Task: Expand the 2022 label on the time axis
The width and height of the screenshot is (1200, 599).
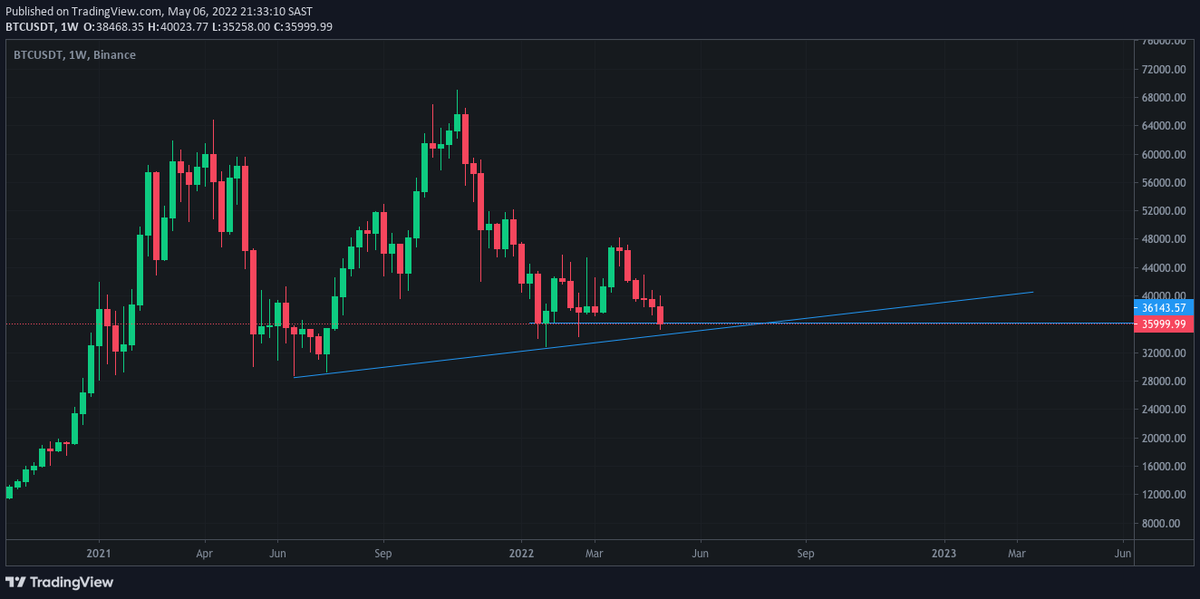Action: click(x=522, y=552)
